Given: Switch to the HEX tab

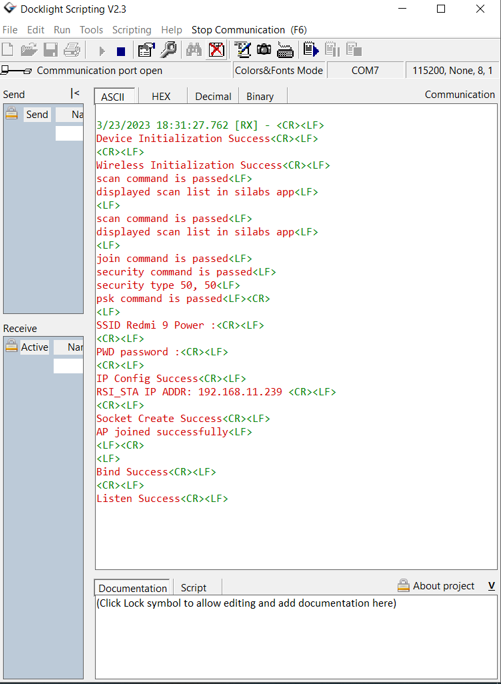Looking at the screenshot, I should tap(161, 96).
